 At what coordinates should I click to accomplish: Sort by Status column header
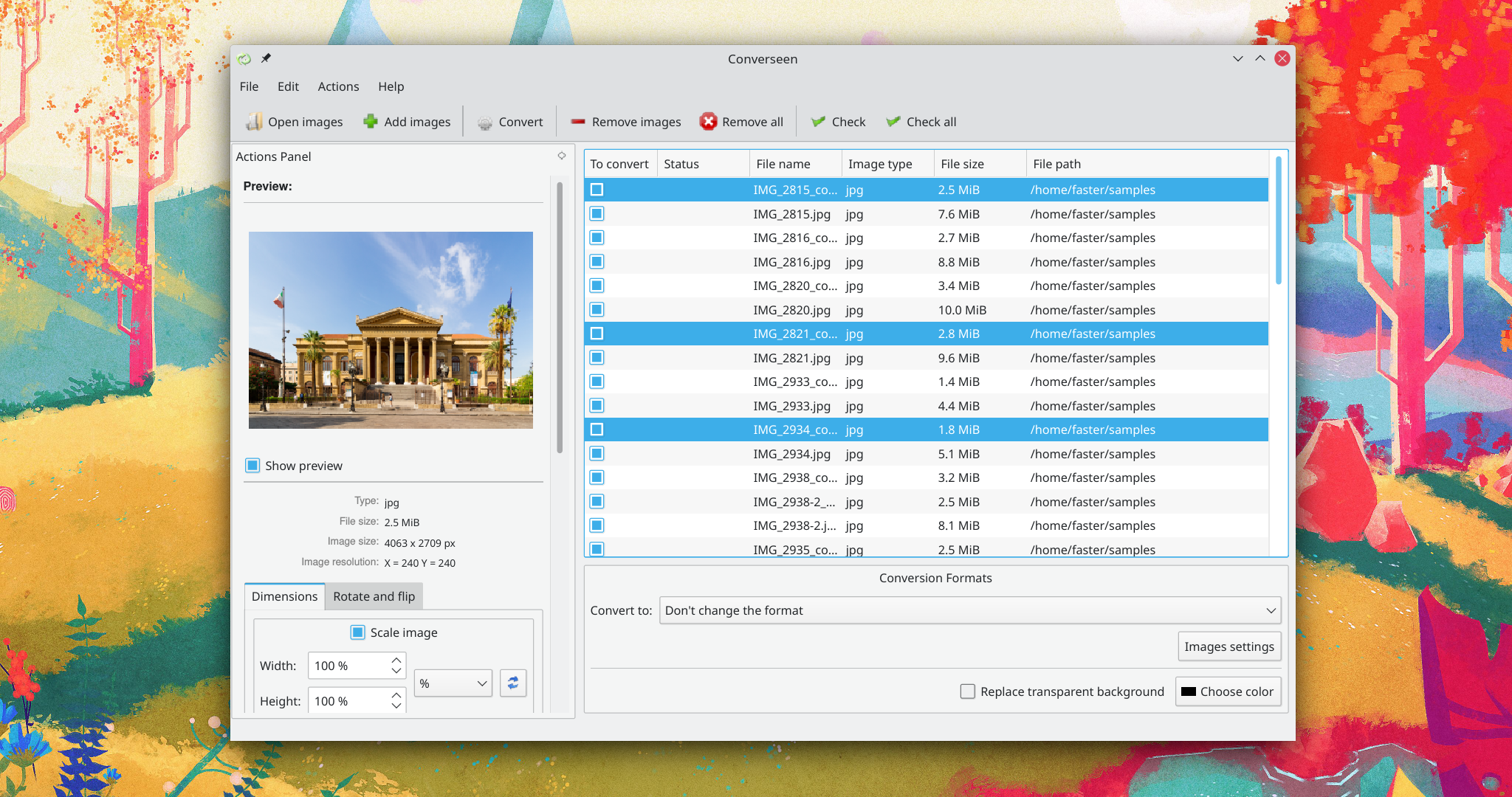[x=704, y=164]
